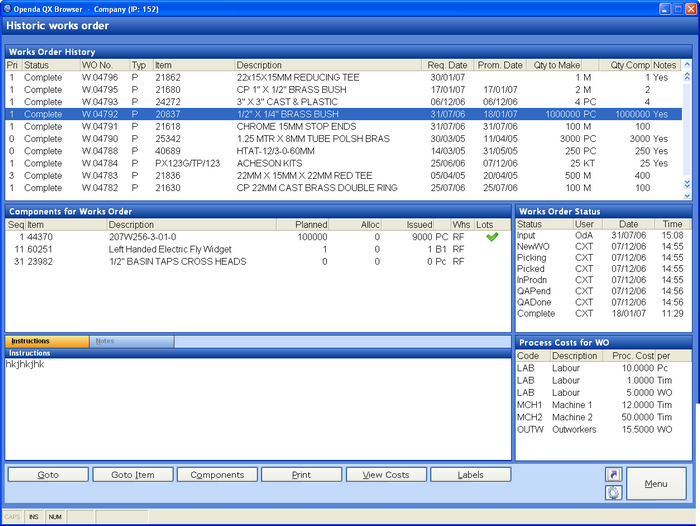Click the CAPS indicator in status bar
700x526 pixels.
coord(12,517)
